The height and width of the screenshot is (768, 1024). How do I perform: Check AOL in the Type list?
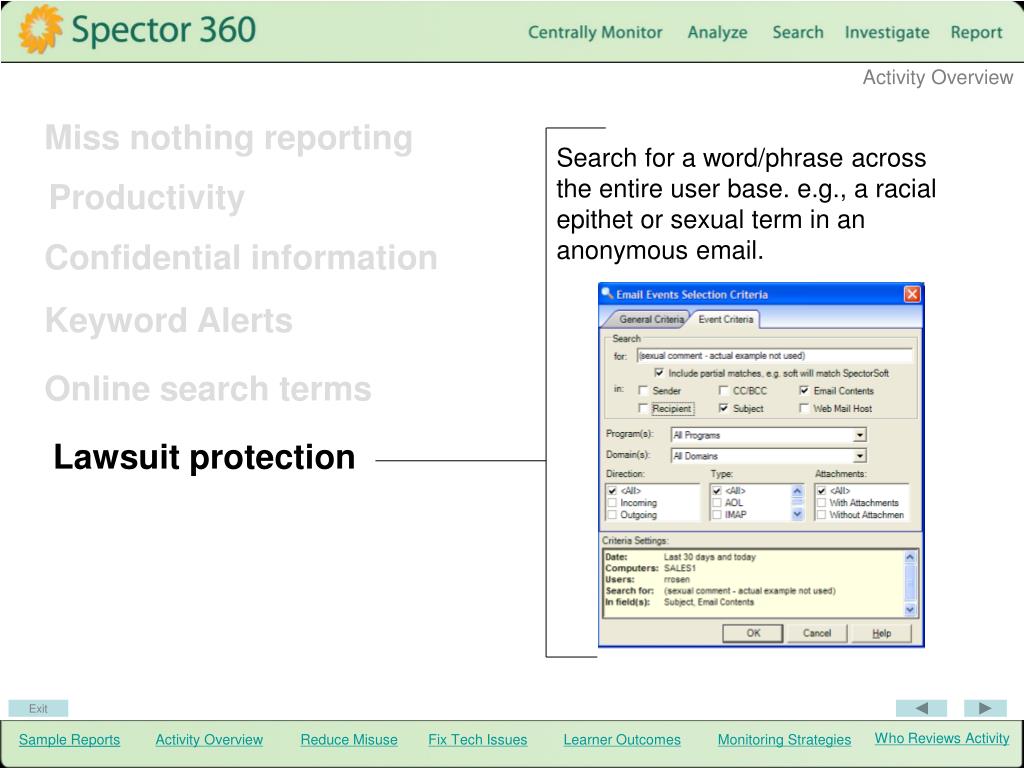[716, 503]
